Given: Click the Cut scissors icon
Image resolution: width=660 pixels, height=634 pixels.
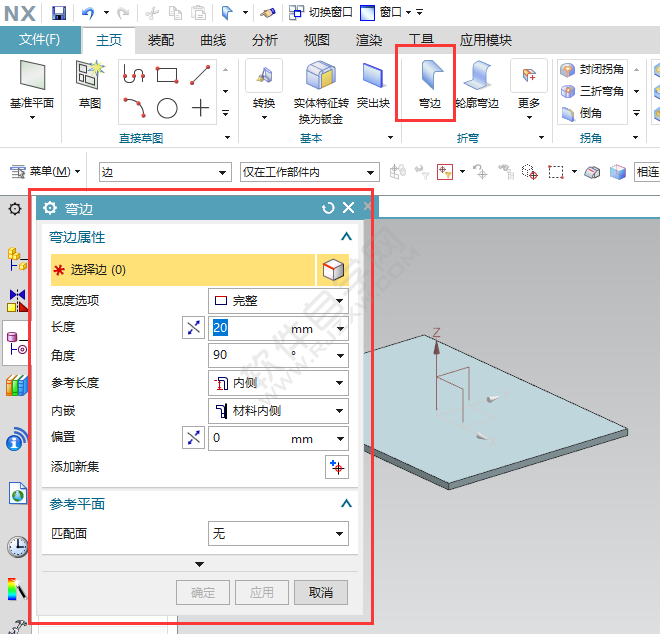Looking at the screenshot, I should coord(152,13).
